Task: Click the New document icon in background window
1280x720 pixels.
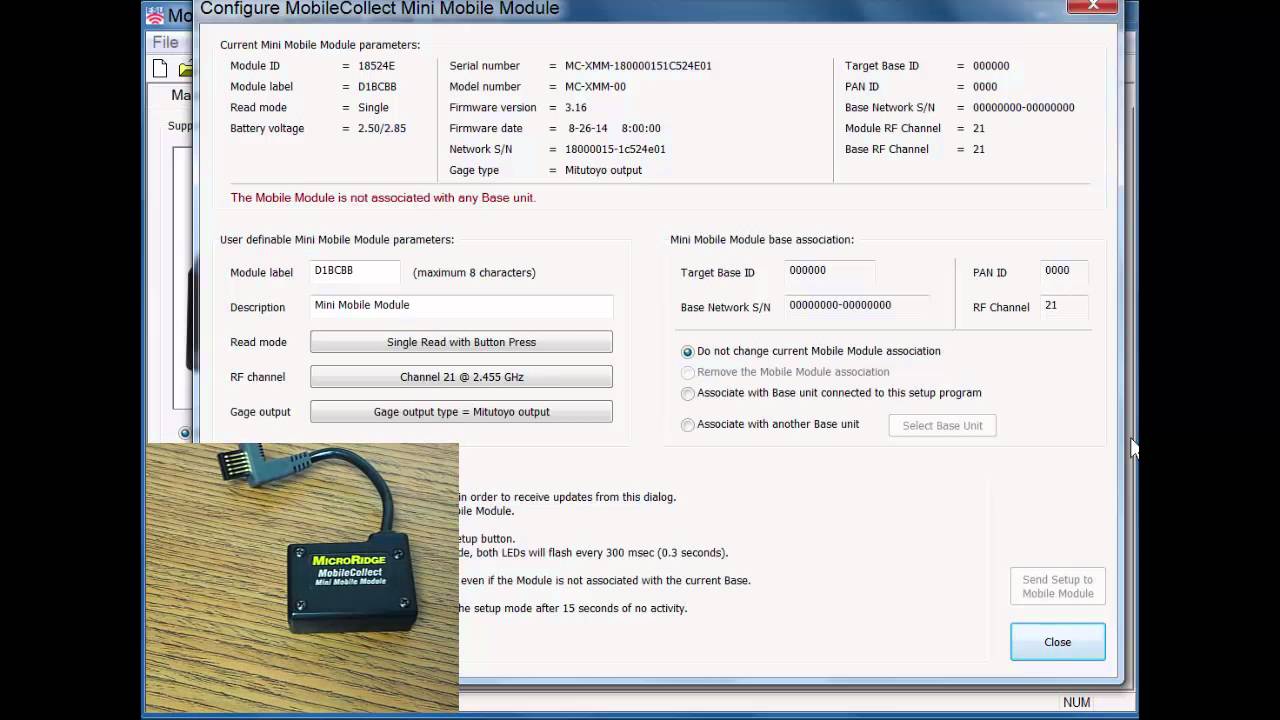Action: [x=160, y=69]
